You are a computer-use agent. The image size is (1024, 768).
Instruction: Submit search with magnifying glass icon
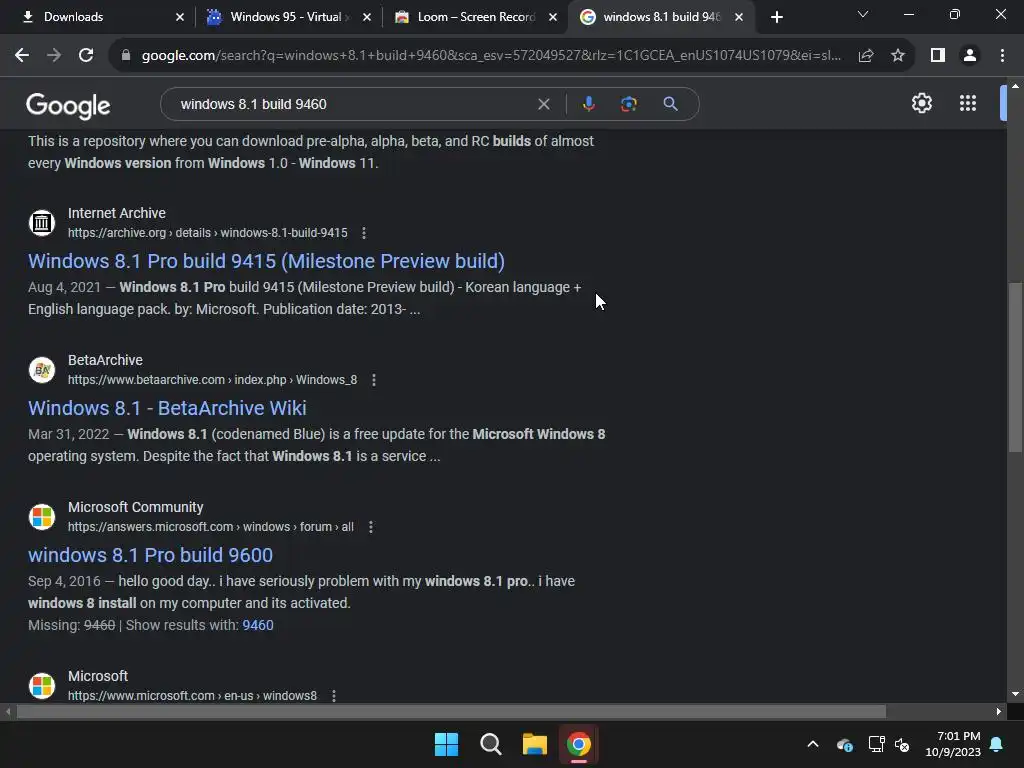coord(670,104)
